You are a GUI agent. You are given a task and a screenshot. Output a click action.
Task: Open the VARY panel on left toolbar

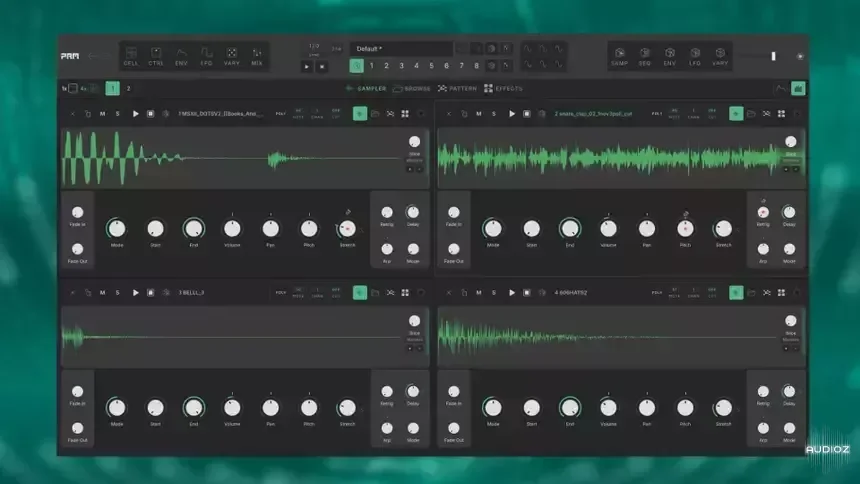pos(231,56)
